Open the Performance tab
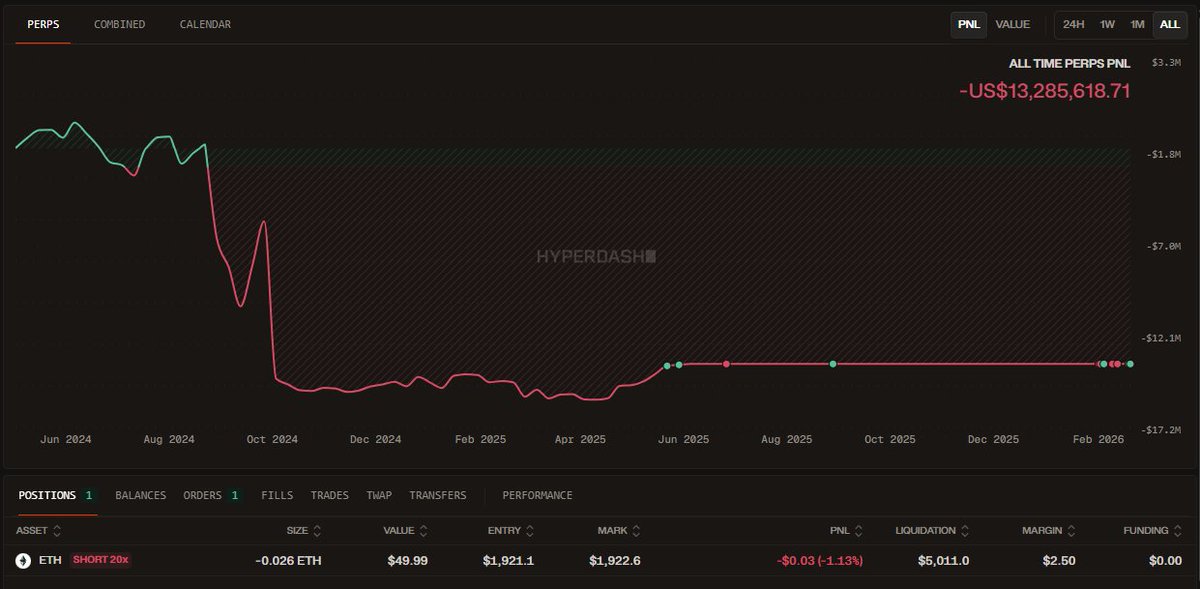This screenshot has height=589, width=1200. click(537, 495)
